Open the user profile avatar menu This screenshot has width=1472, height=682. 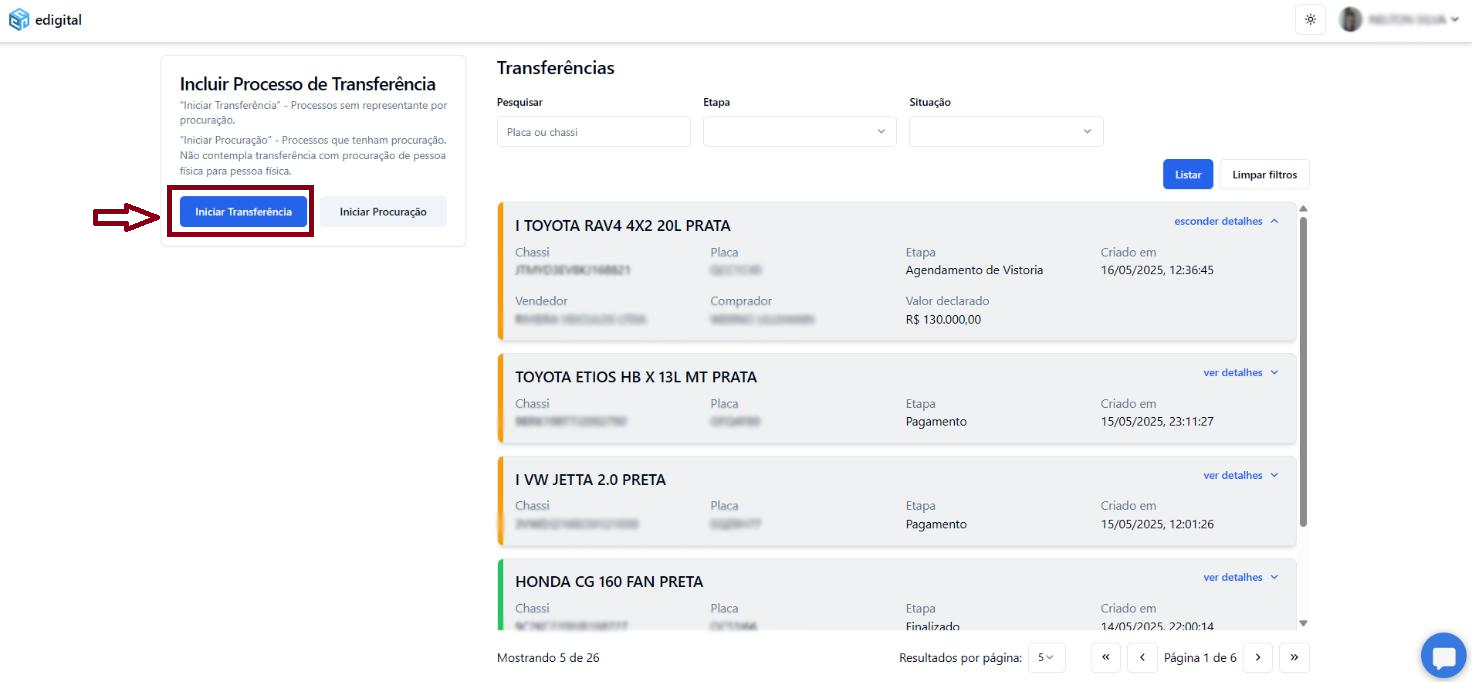coord(1351,20)
